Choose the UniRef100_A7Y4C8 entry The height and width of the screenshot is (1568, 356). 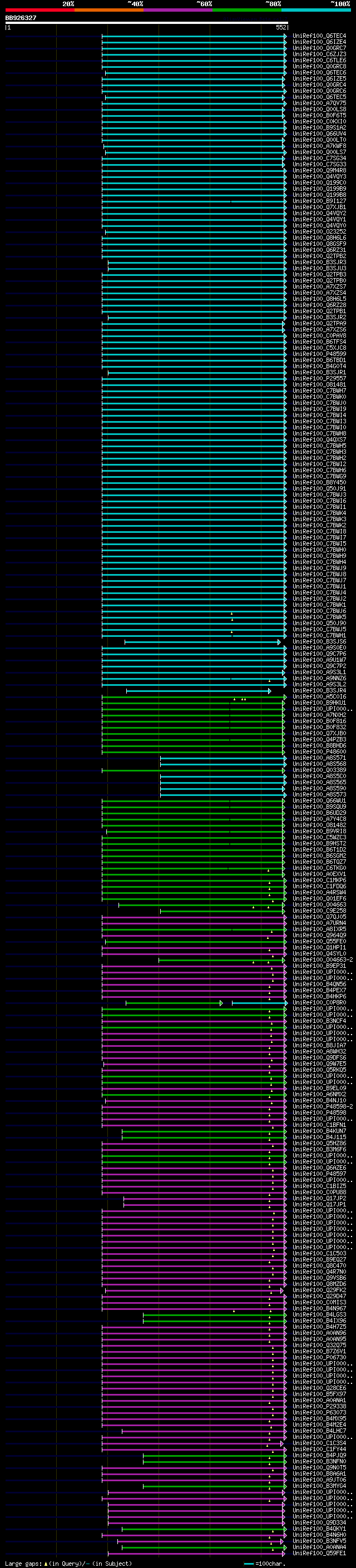click(x=319, y=819)
